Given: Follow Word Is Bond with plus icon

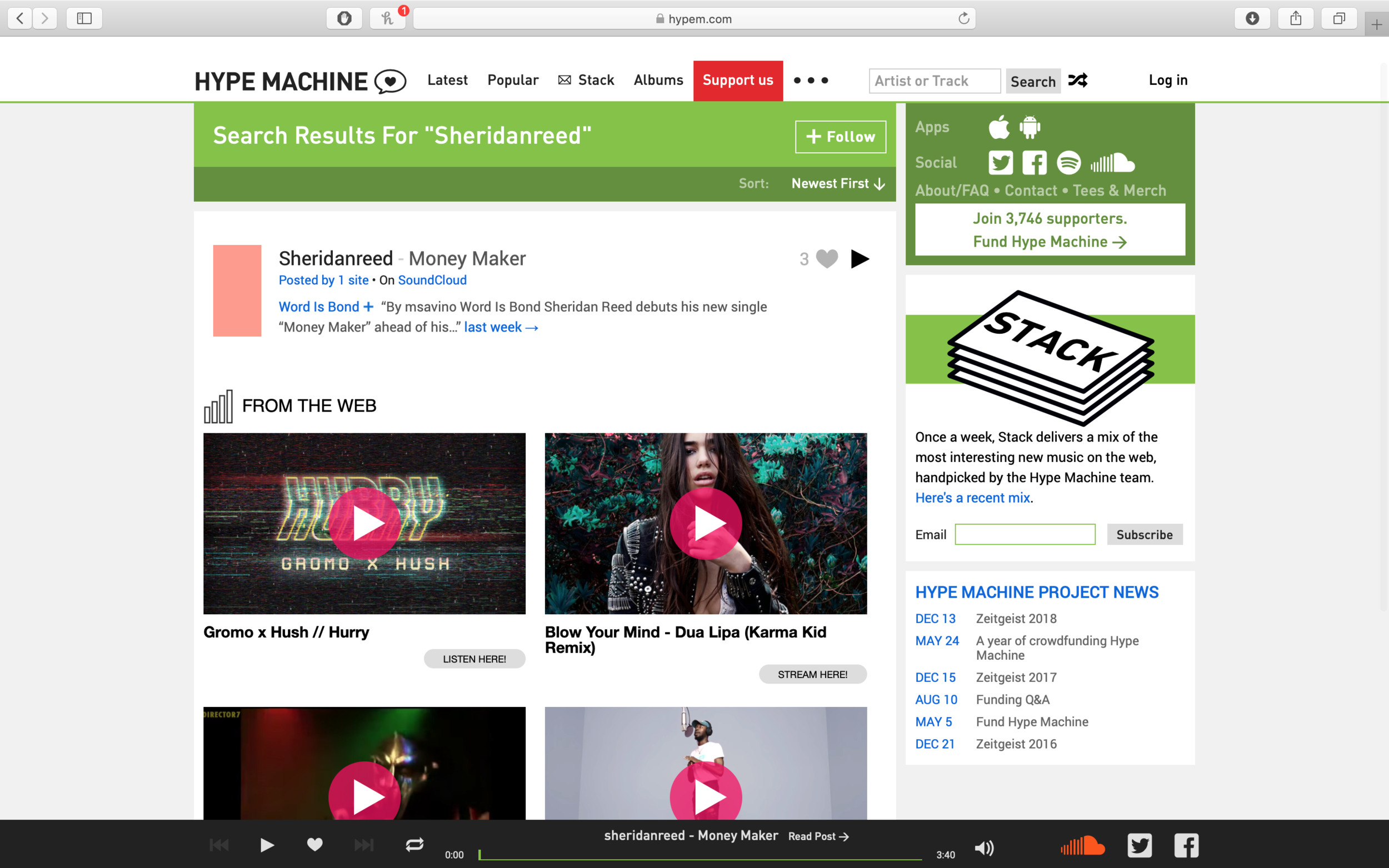Looking at the screenshot, I should tap(368, 307).
